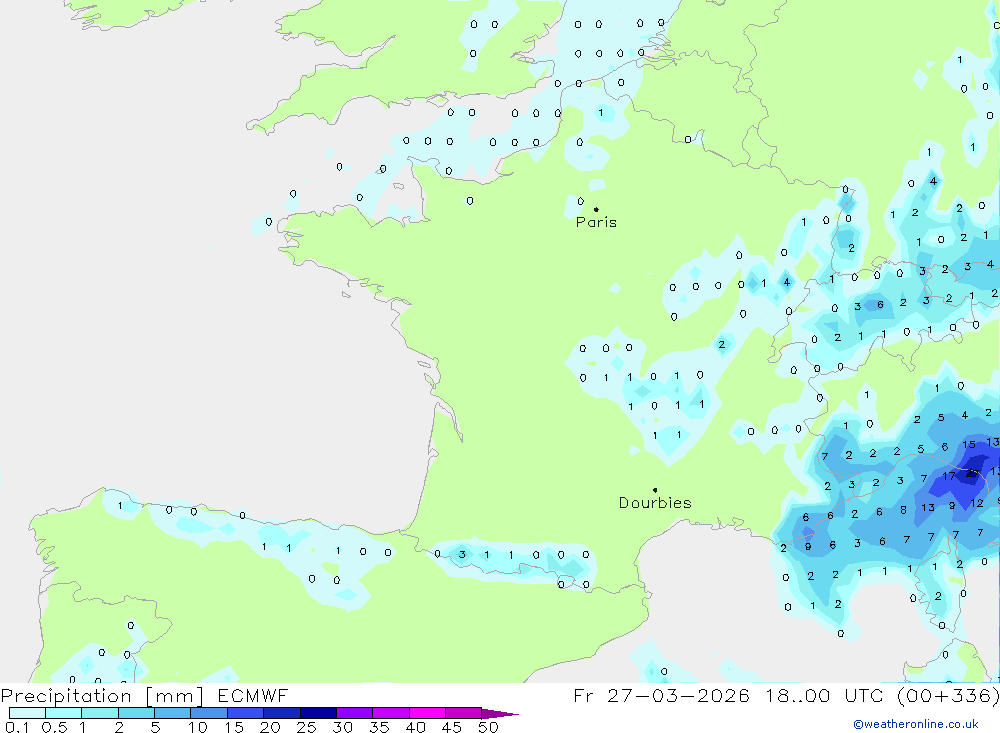The height and width of the screenshot is (733, 1000).
Task: Click the '20' legend scale label
Action: tap(270, 727)
